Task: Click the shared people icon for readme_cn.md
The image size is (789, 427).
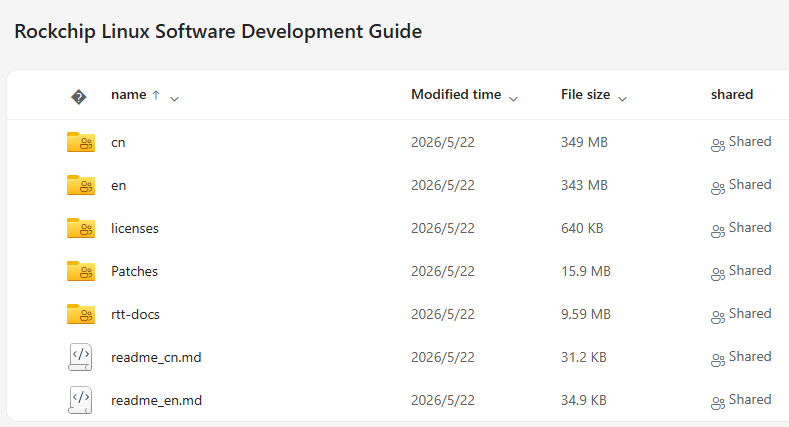Action: (x=718, y=360)
